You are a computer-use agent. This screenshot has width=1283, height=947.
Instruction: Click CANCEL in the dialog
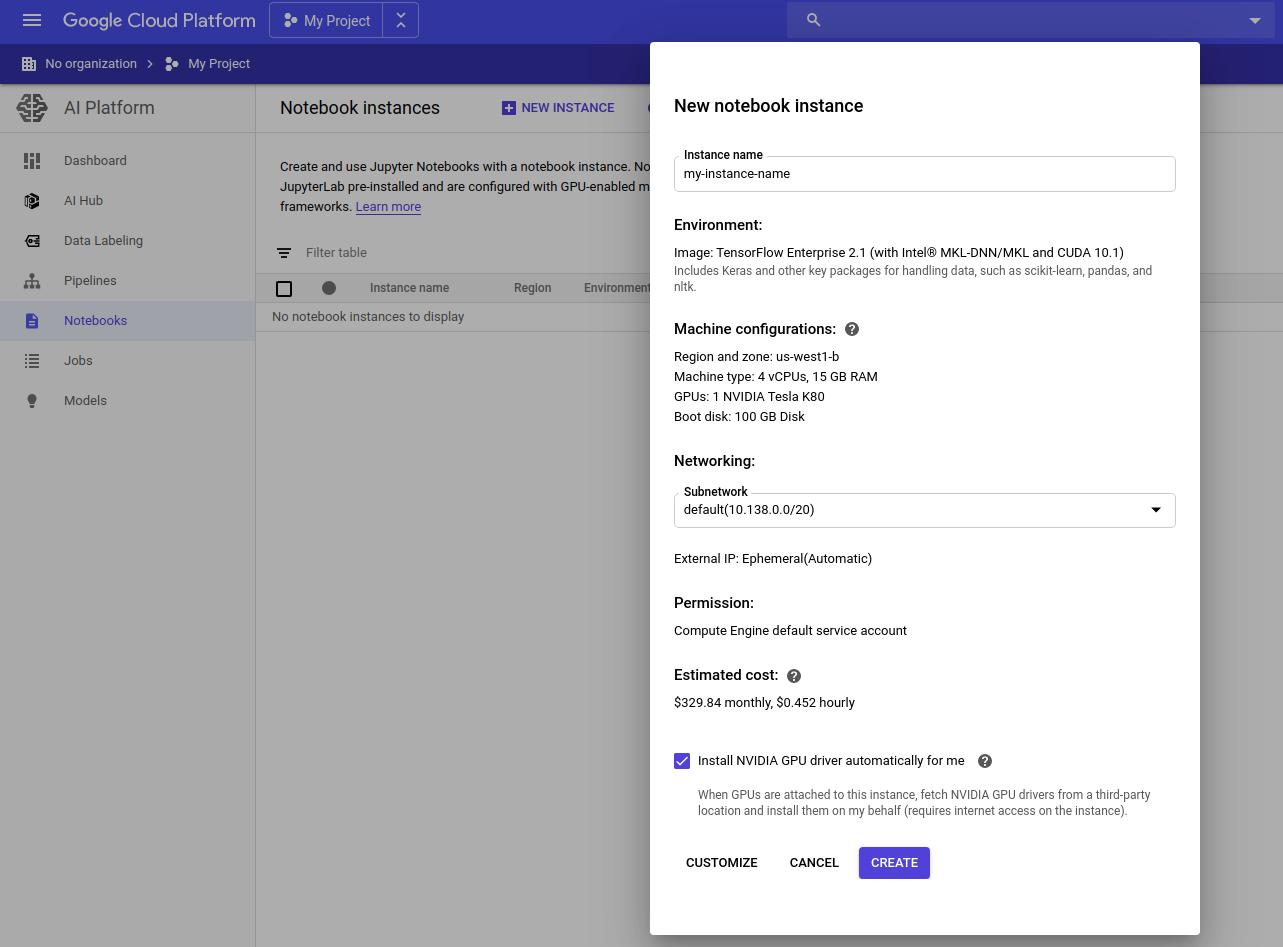click(x=814, y=863)
